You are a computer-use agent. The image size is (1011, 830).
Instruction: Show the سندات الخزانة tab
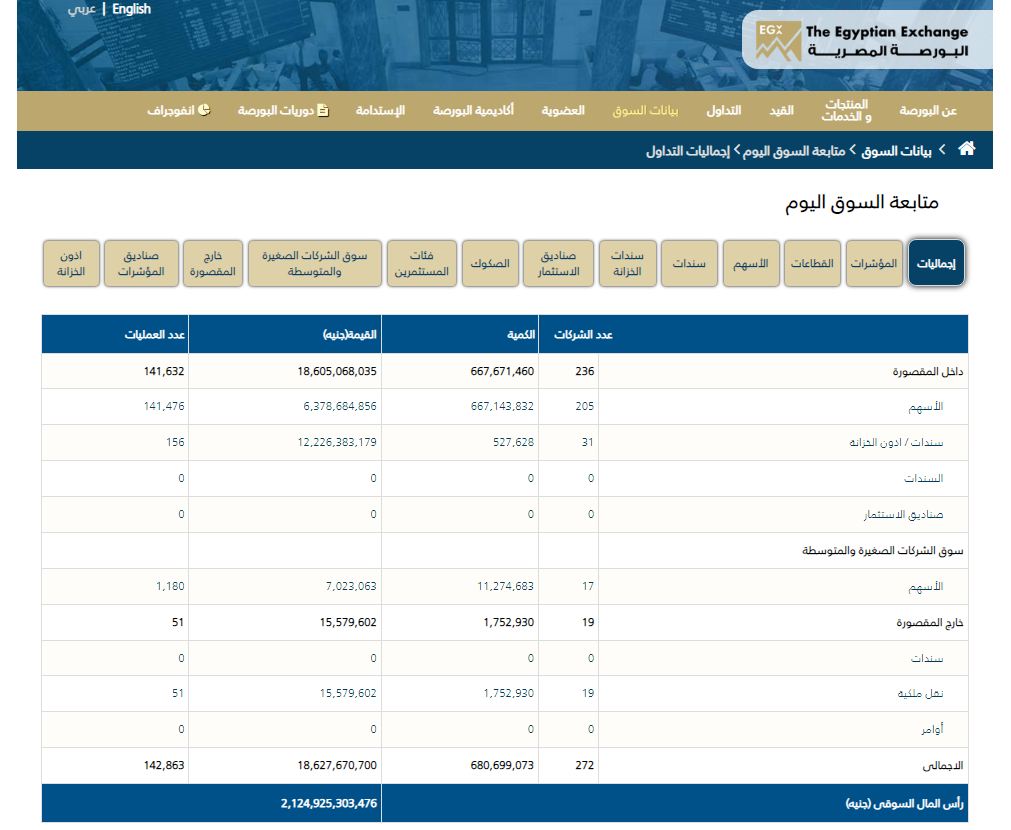627,263
